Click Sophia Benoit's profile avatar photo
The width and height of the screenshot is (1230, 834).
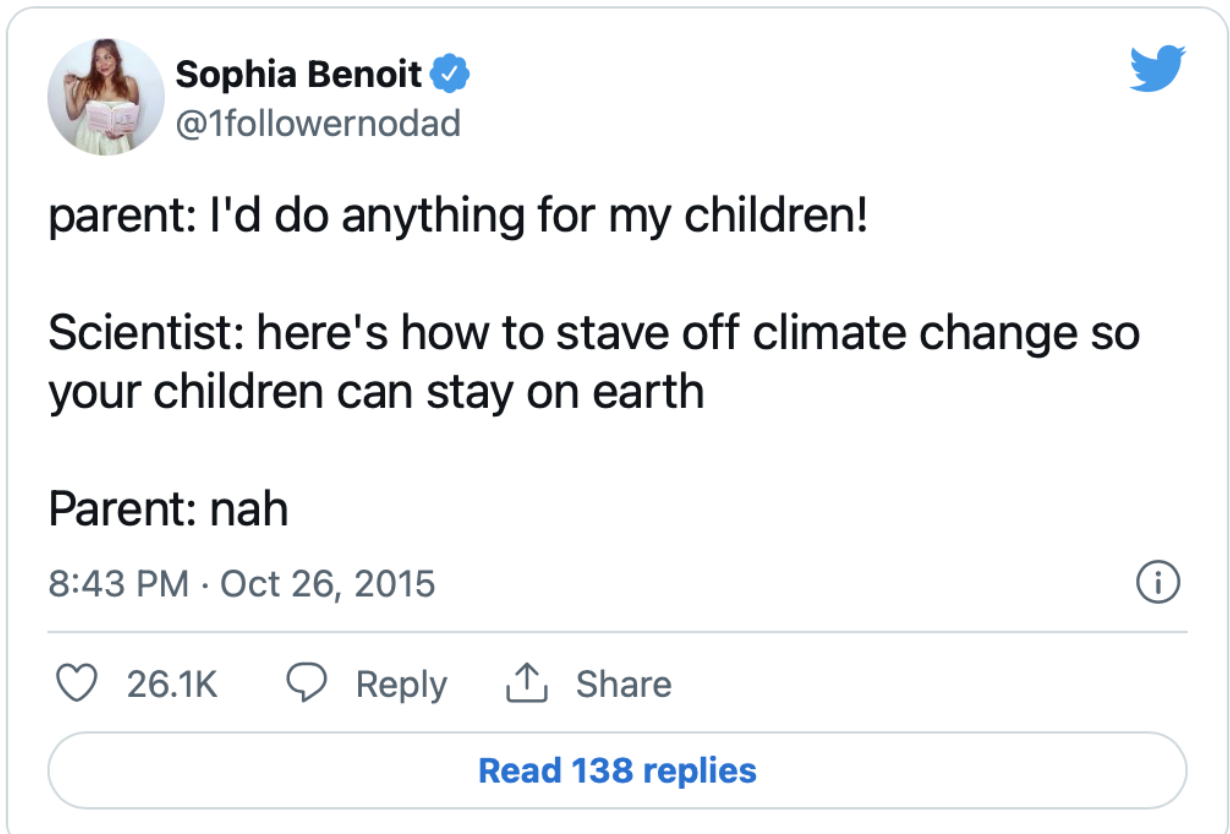tap(106, 97)
